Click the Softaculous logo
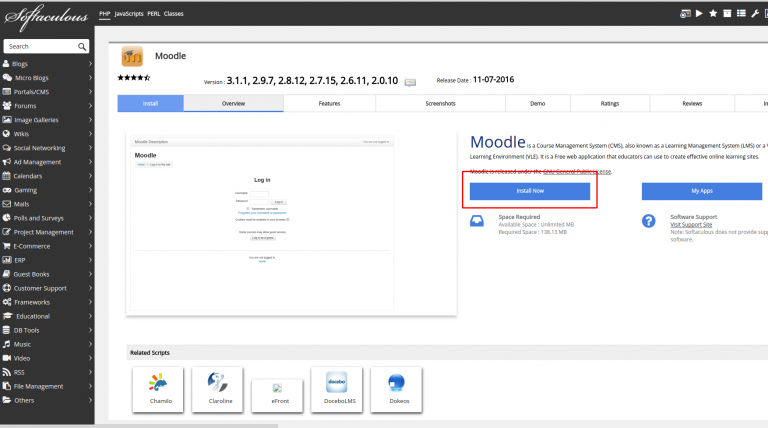 (46, 17)
